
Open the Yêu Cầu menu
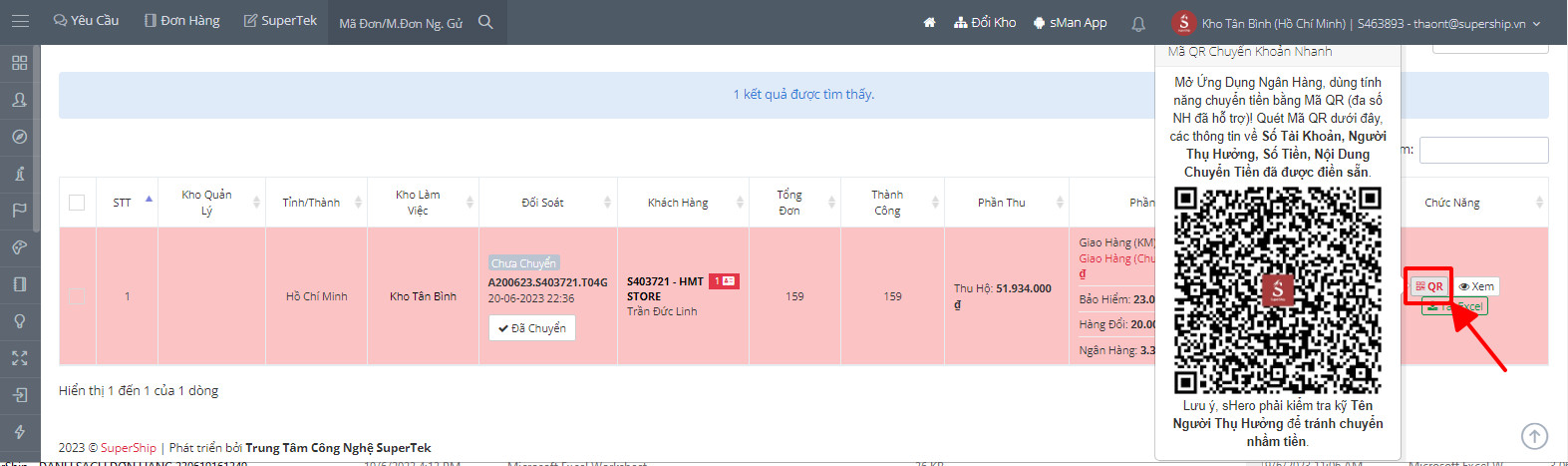tap(86, 21)
